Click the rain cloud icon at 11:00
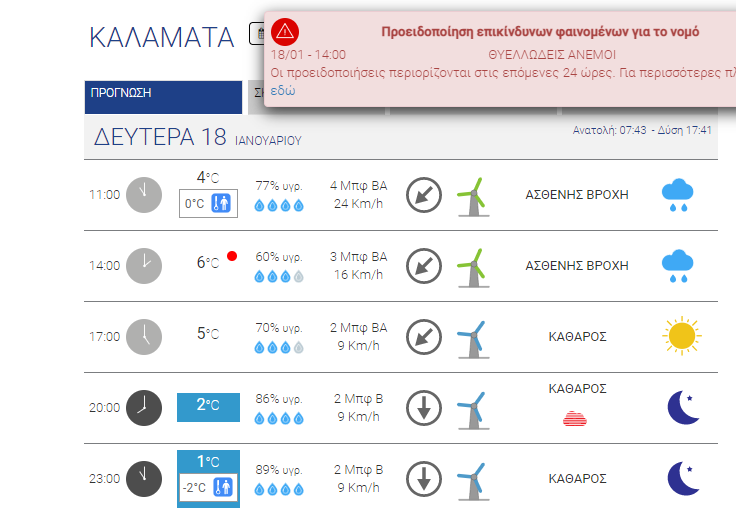This screenshot has width=736, height=514. coord(677,195)
